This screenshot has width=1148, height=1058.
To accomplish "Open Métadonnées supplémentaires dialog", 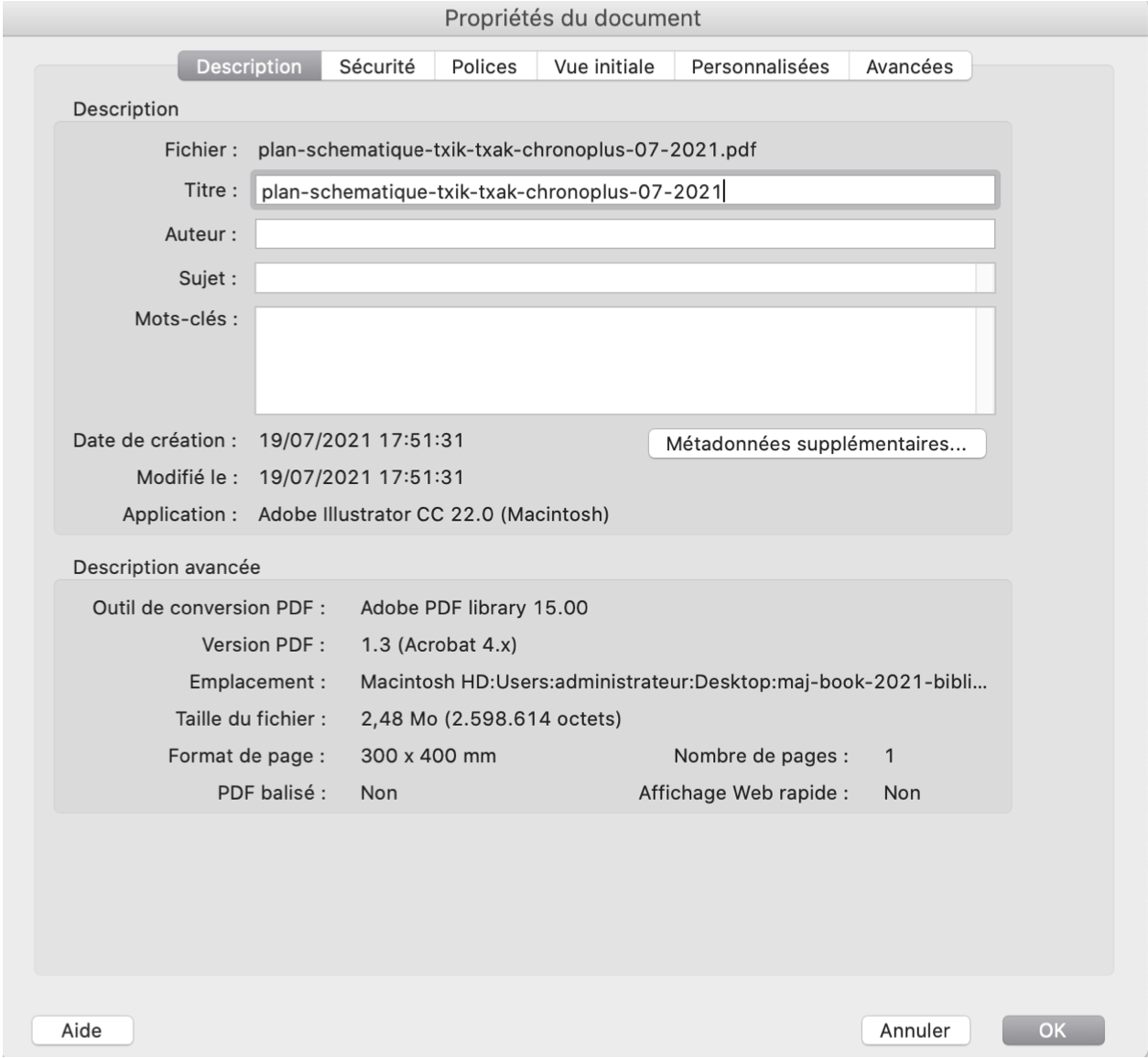I will pyautogui.click(x=817, y=444).
